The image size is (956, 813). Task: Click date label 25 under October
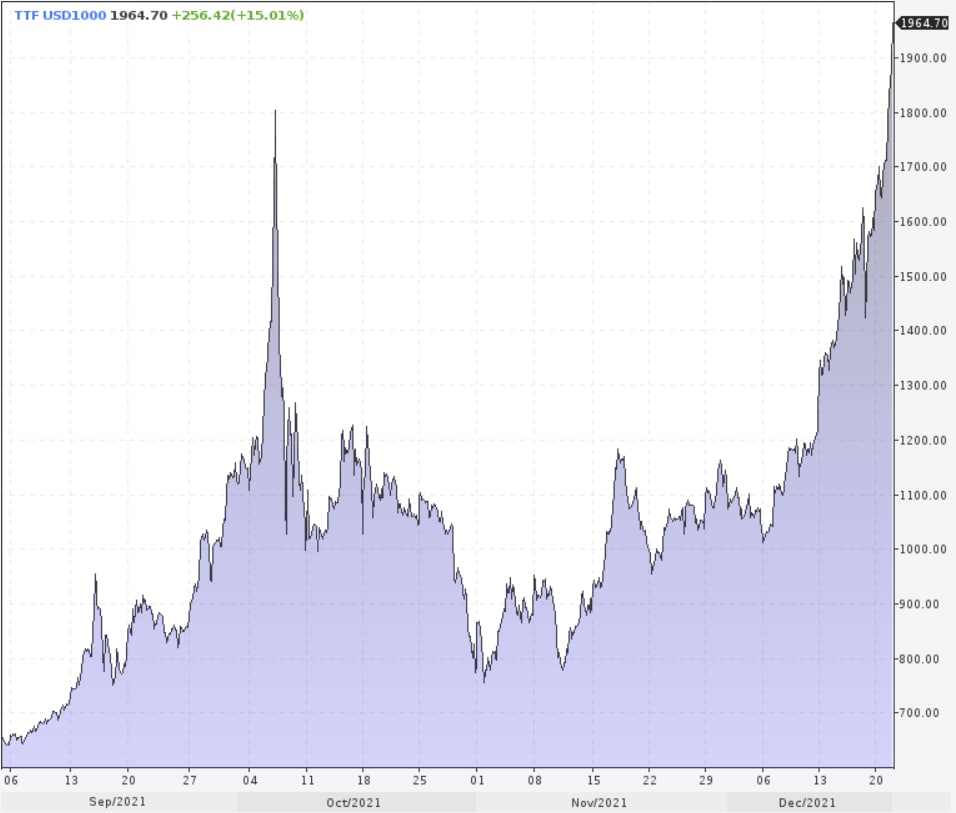(x=419, y=779)
